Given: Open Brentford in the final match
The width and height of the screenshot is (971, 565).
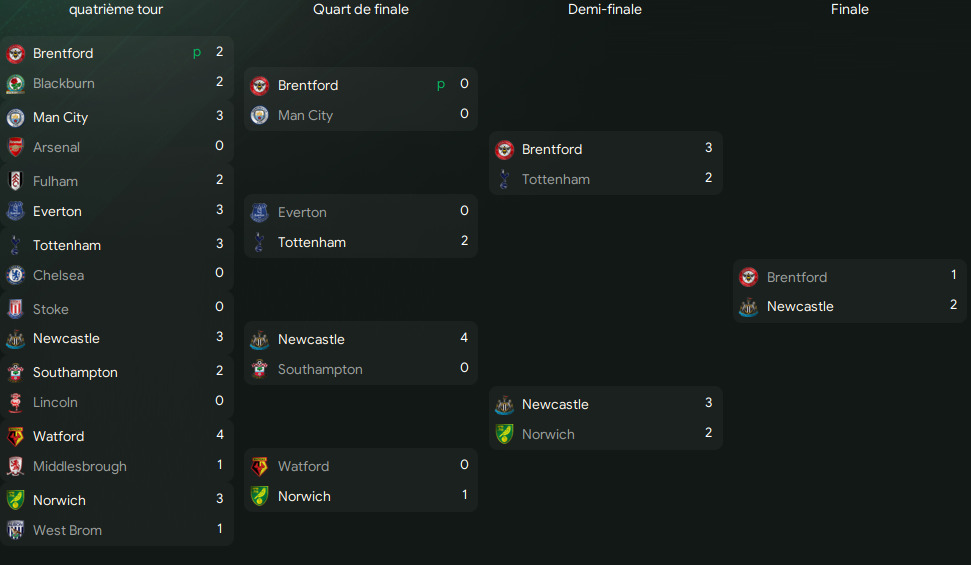Looking at the screenshot, I should 796,277.
